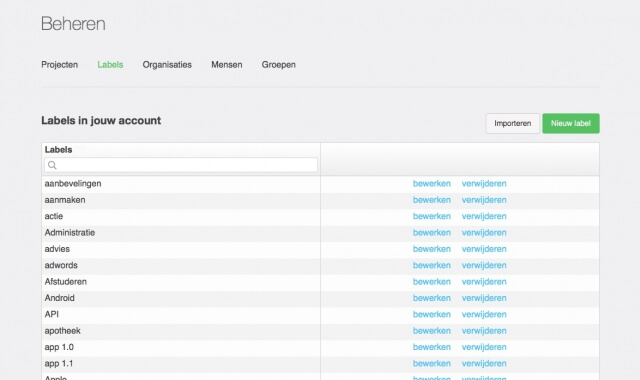Click bewerken for apotheek
The image size is (640, 380).
pos(432,331)
